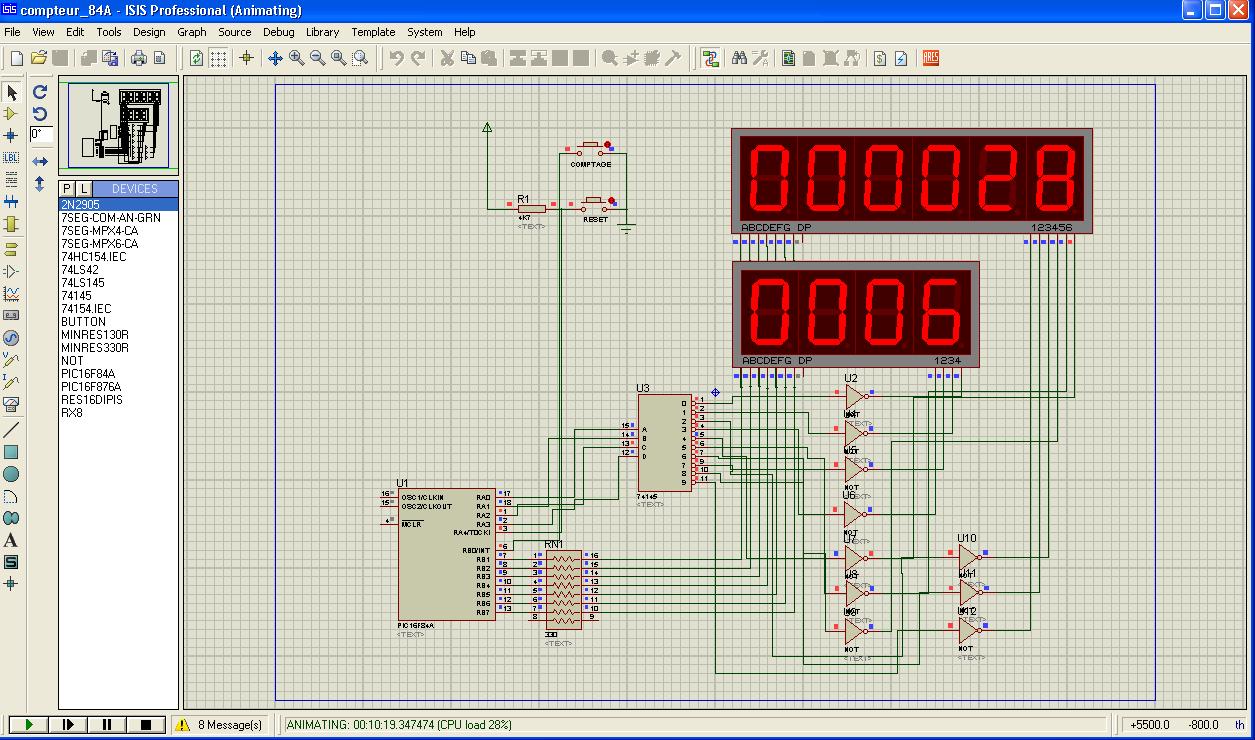Image resolution: width=1255 pixels, height=740 pixels.
Task: Stop the simulation with the stop button
Action: pos(145,725)
